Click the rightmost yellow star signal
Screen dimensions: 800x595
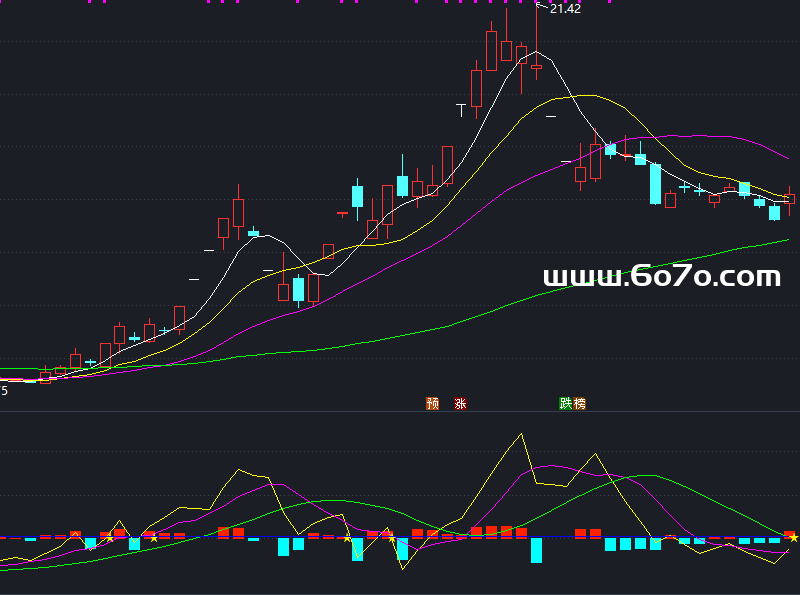click(x=794, y=538)
